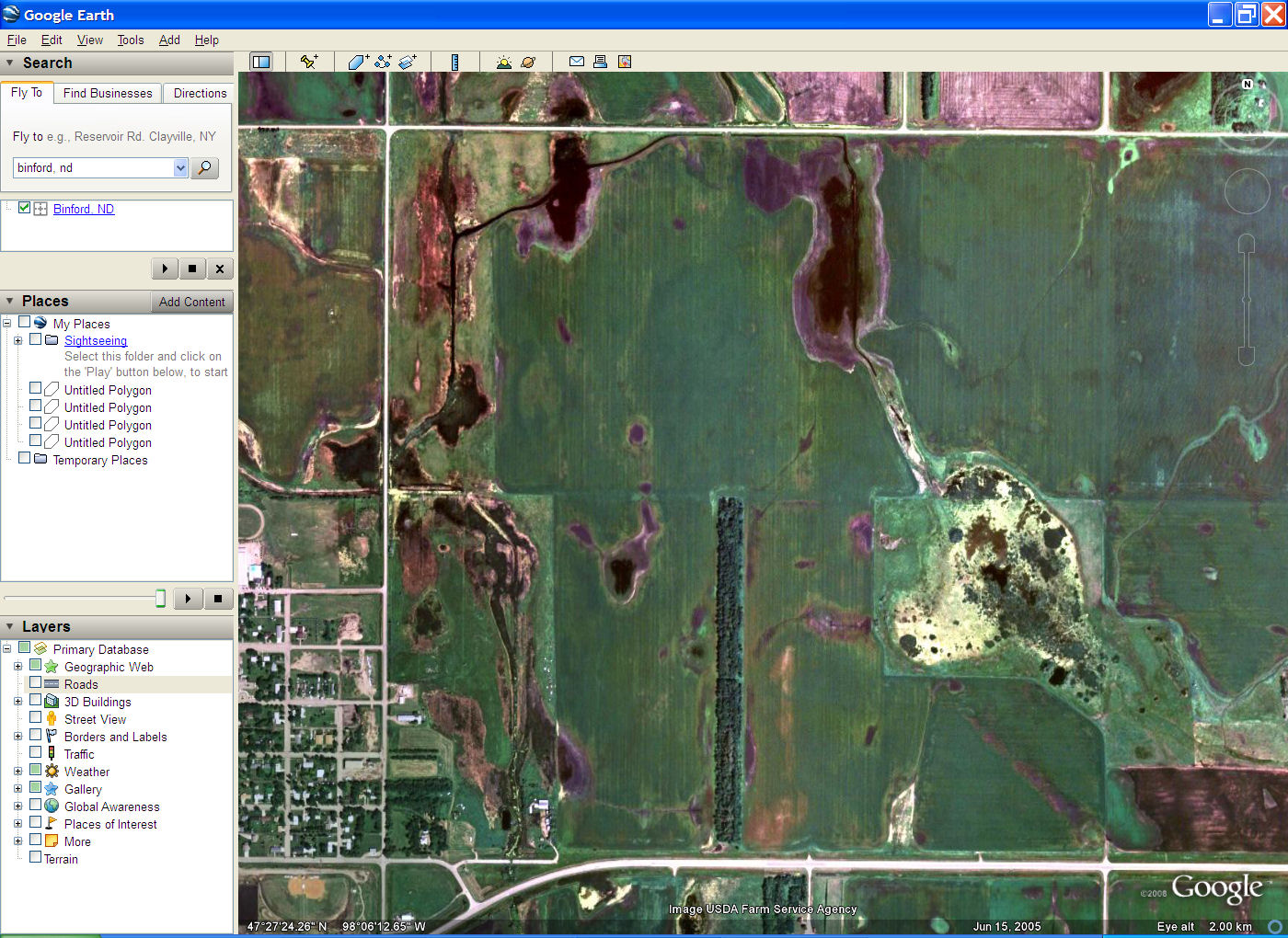Play the search results tour

165,269
